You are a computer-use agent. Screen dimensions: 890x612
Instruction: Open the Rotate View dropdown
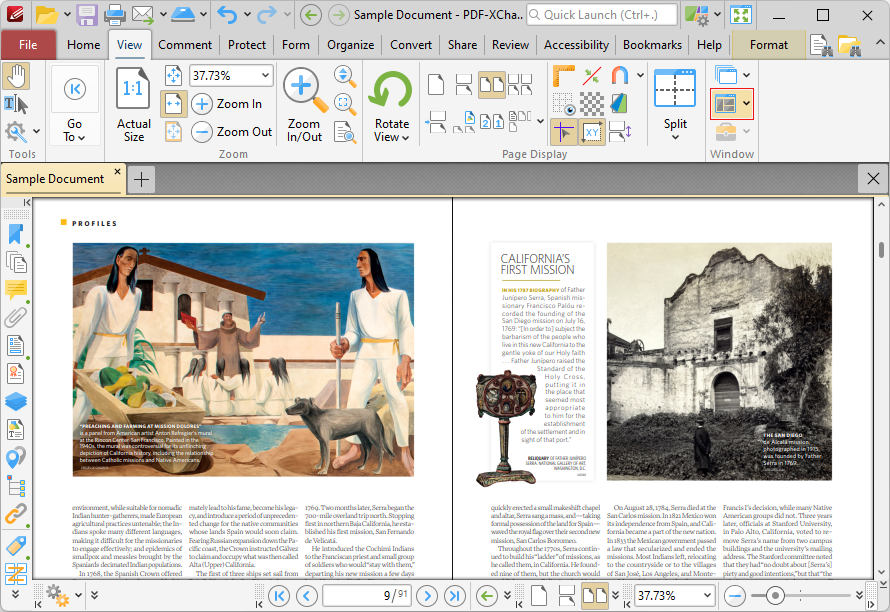(x=392, y=104)
